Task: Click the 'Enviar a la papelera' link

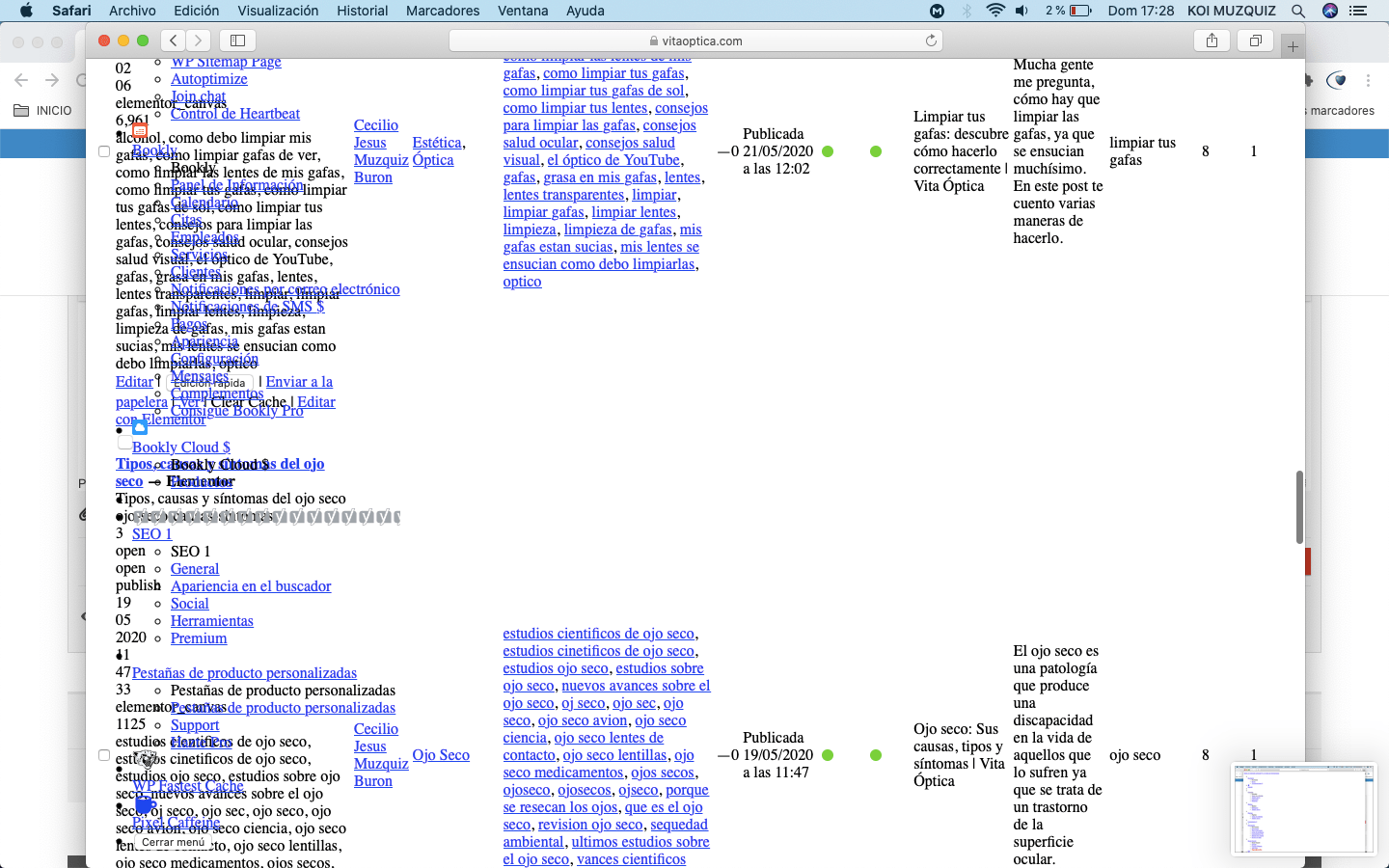Action: pos(224,392)
